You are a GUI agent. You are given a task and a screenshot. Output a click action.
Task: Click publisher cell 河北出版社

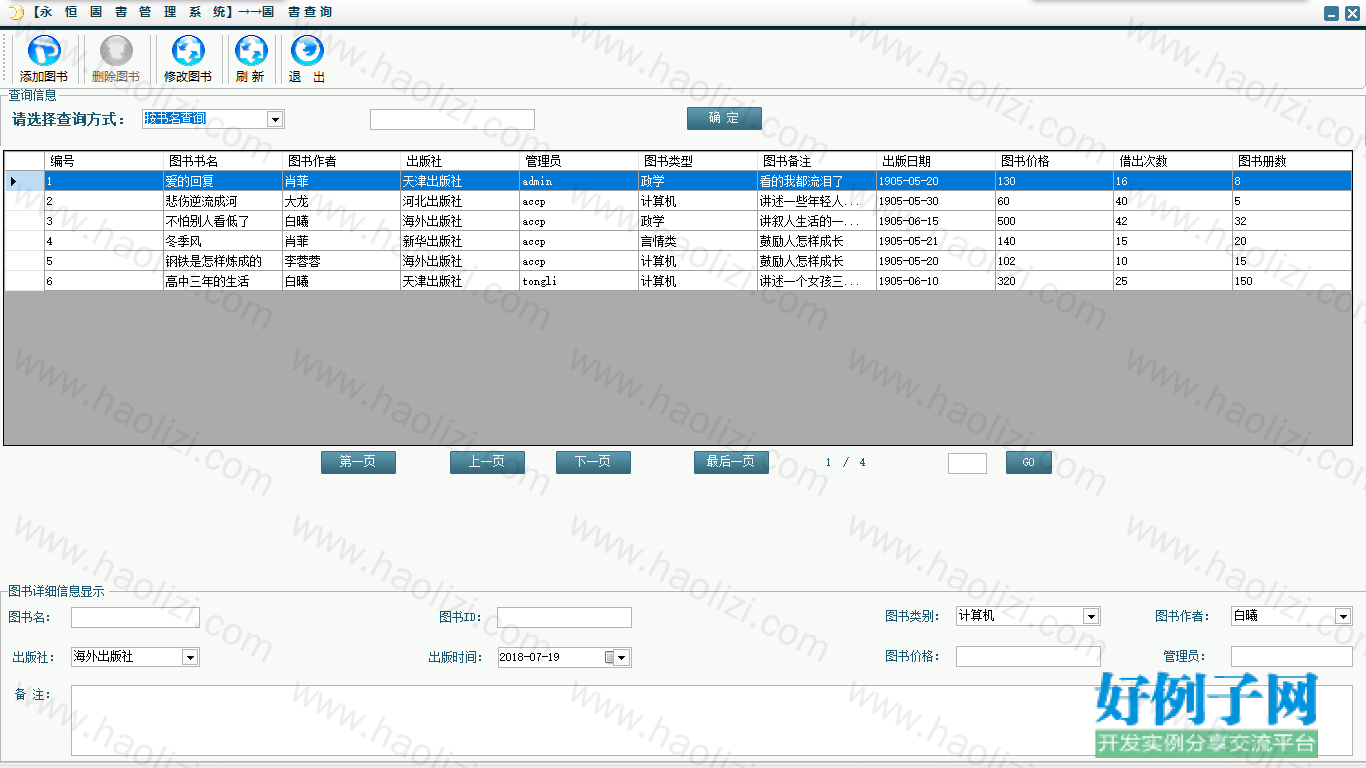[461, 201]
